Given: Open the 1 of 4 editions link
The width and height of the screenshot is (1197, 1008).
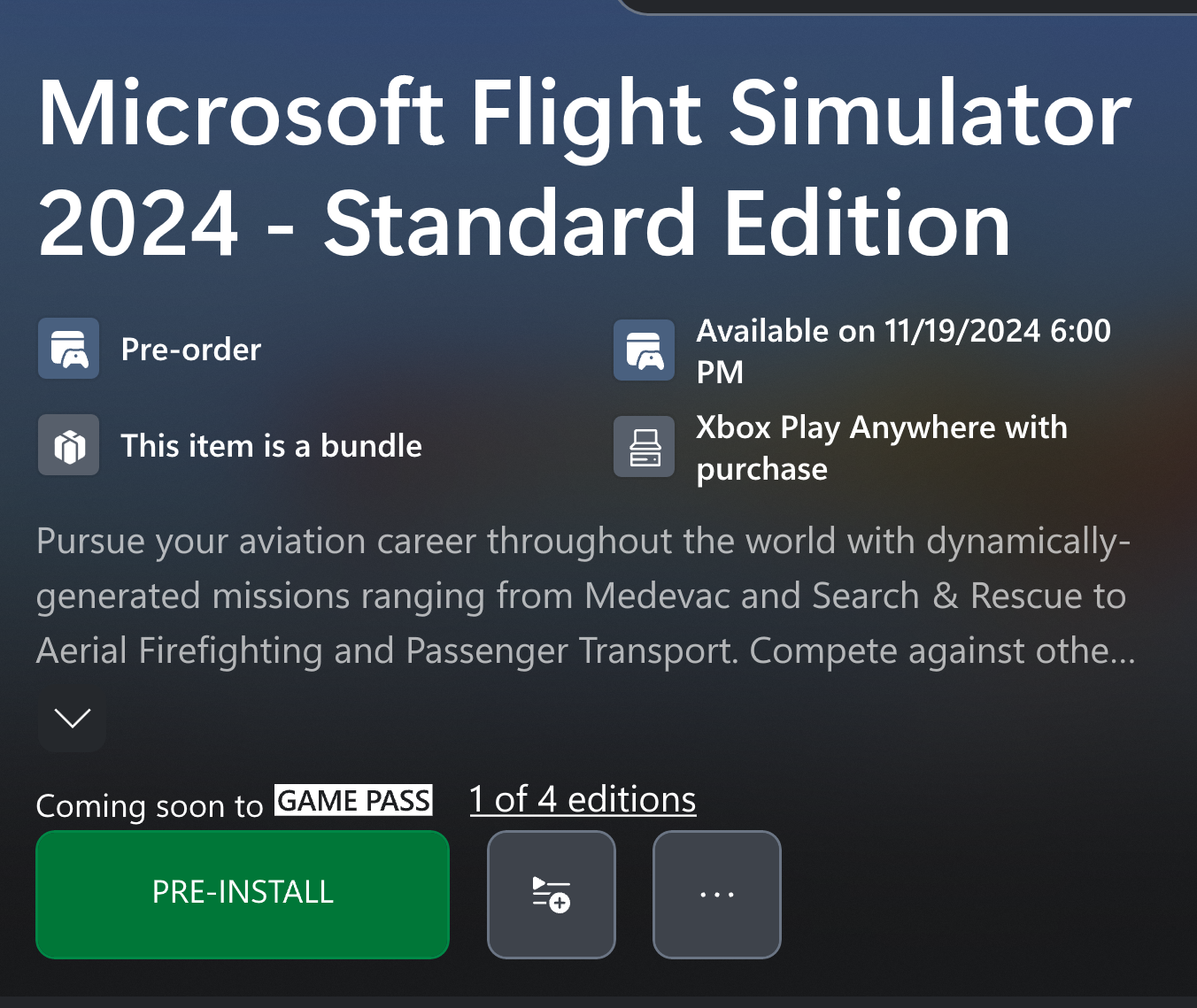Looking at the screenshot, I should (x=583, y=799).
